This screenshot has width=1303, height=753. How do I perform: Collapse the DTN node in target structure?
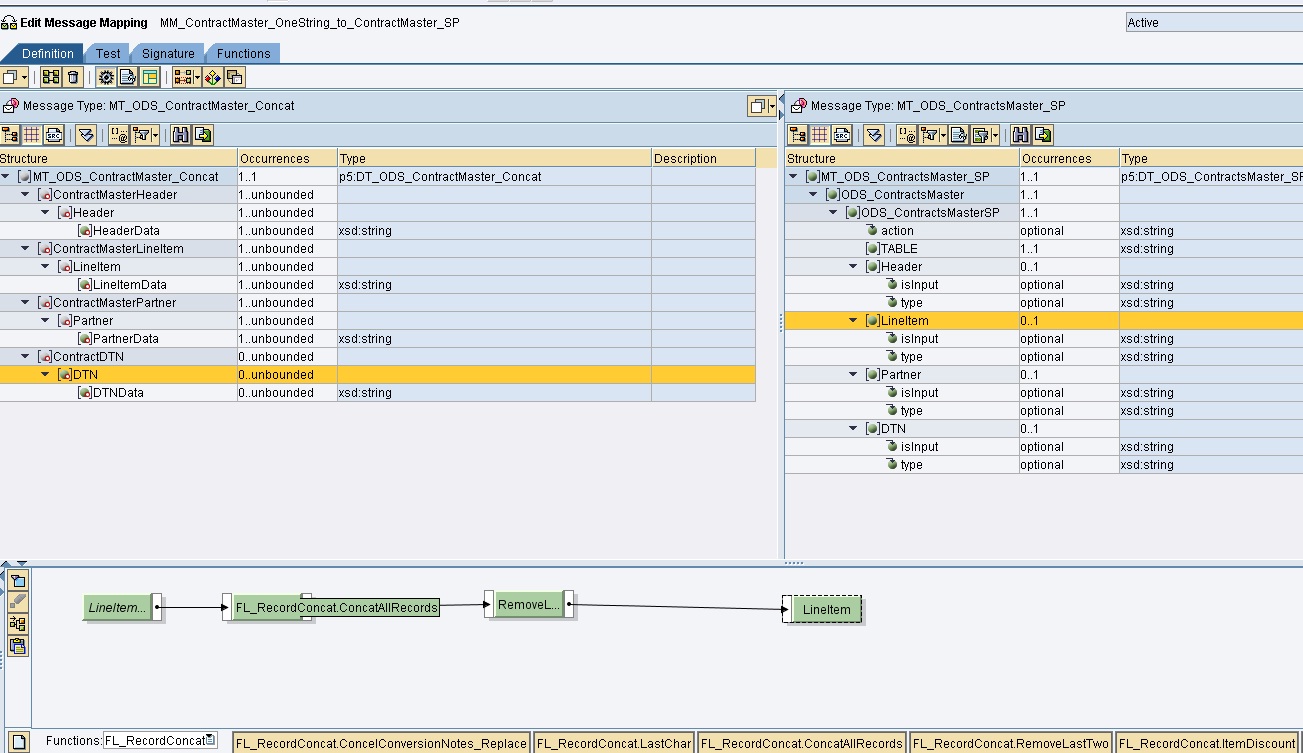854,429
